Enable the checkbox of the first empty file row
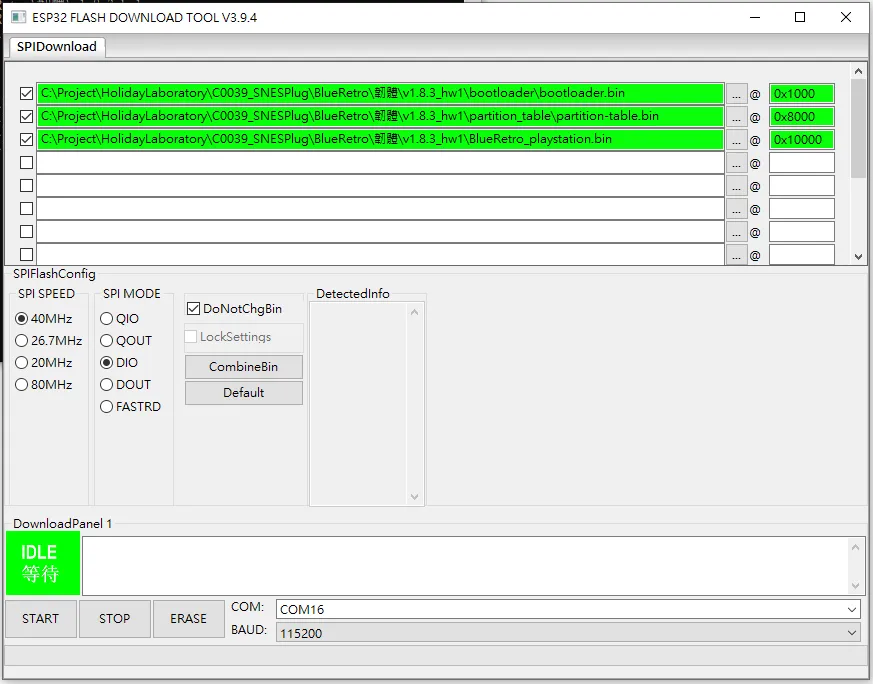 26,163
